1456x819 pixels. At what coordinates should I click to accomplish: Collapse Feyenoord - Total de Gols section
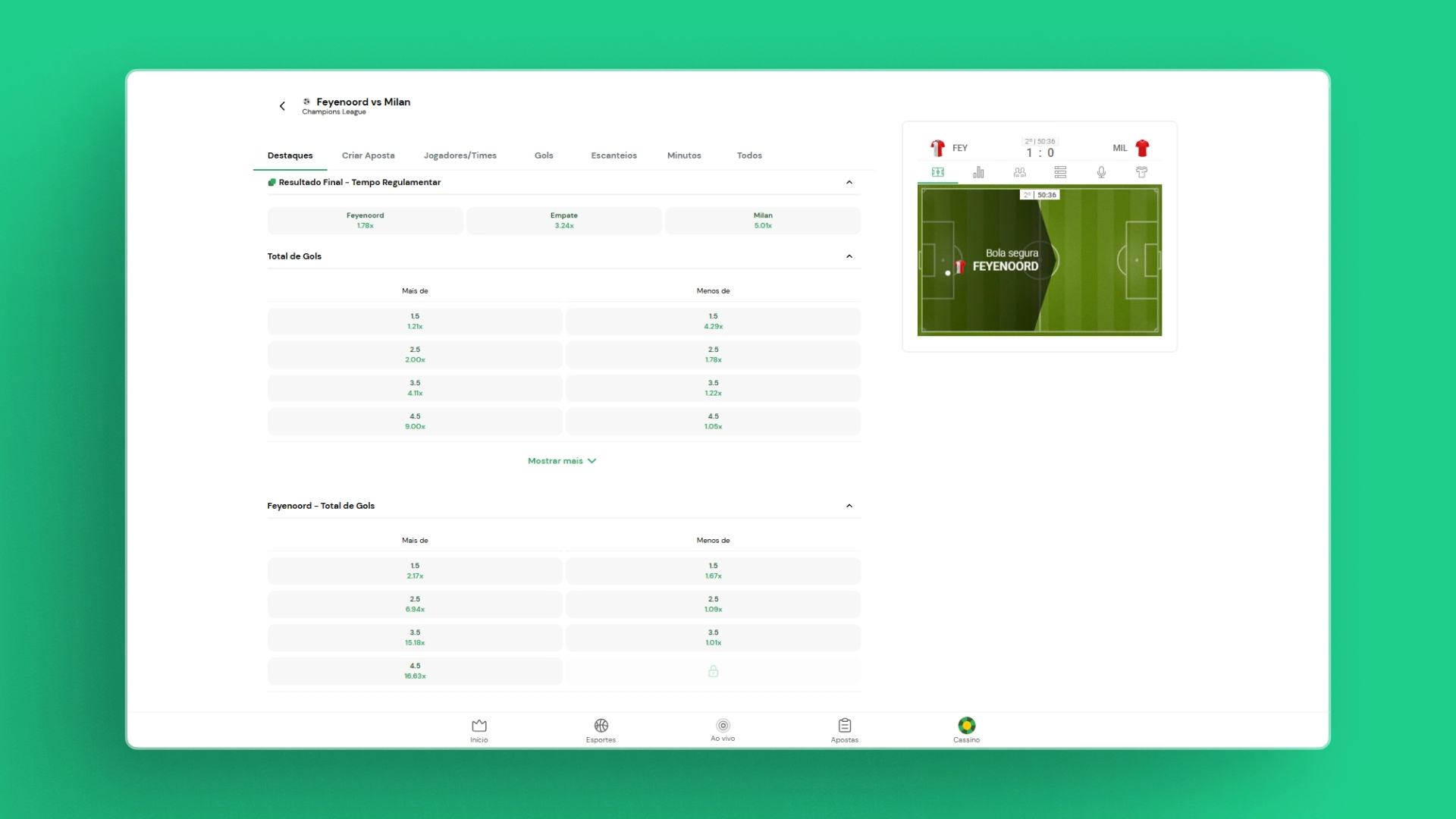tap(849, 506)
